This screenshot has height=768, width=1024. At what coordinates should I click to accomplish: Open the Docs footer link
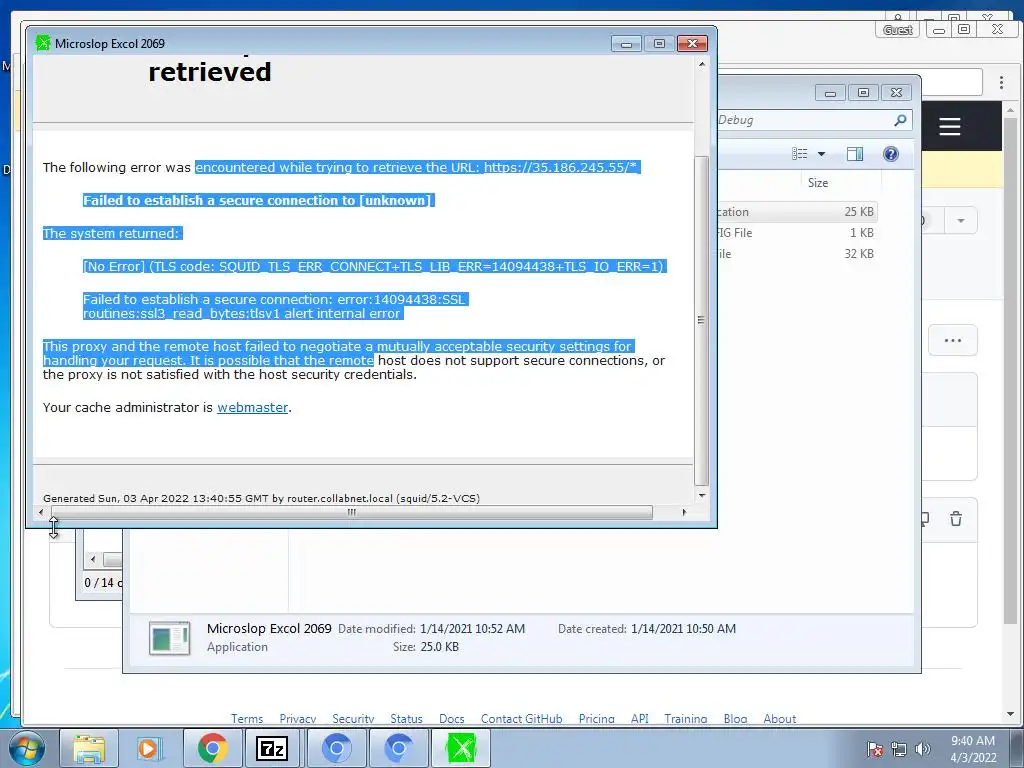tap(451, 718)
